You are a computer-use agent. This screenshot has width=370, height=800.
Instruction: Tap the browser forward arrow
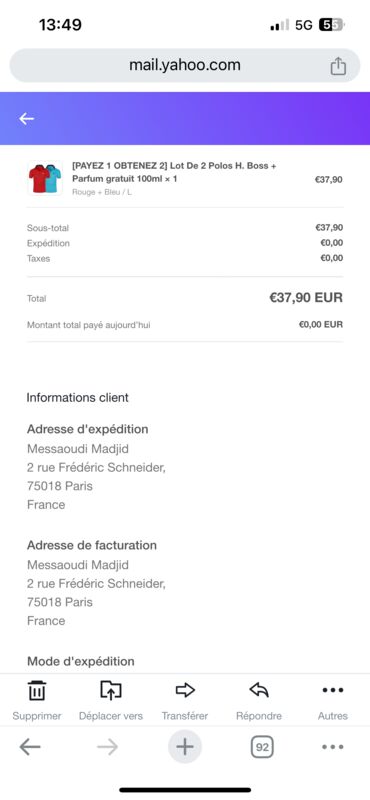tap(107, 747)
